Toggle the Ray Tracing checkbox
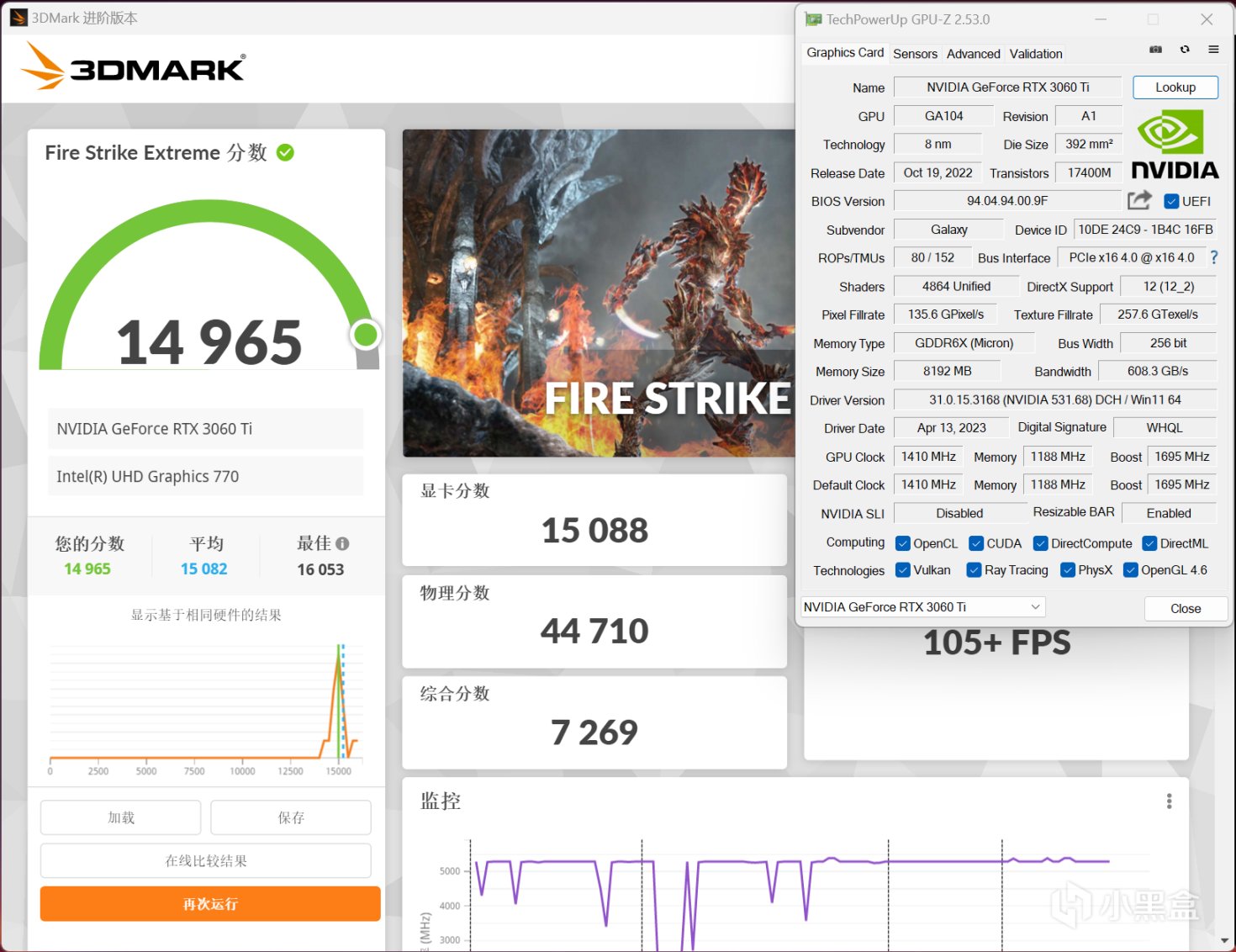 click(975, 570)
